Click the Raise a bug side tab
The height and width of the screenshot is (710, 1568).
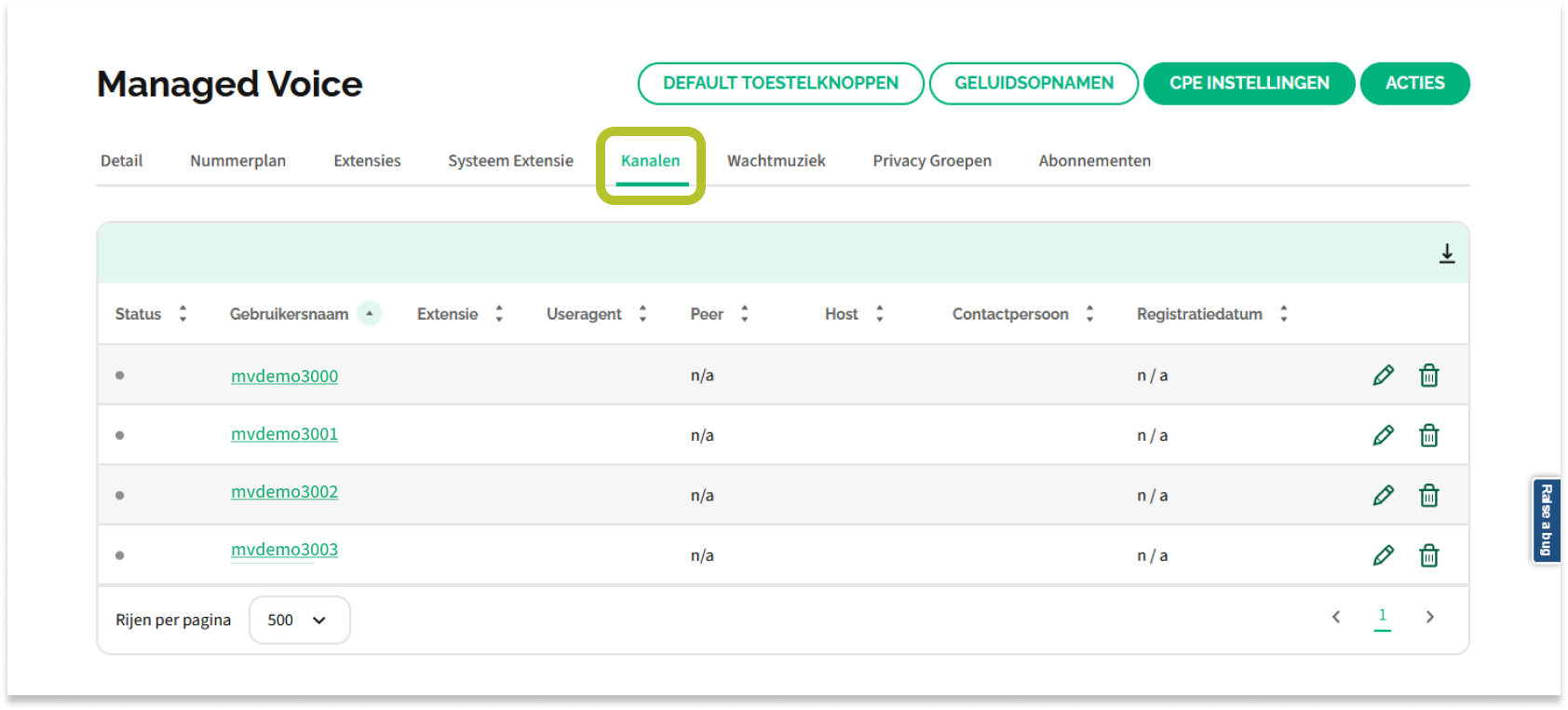1545,520
